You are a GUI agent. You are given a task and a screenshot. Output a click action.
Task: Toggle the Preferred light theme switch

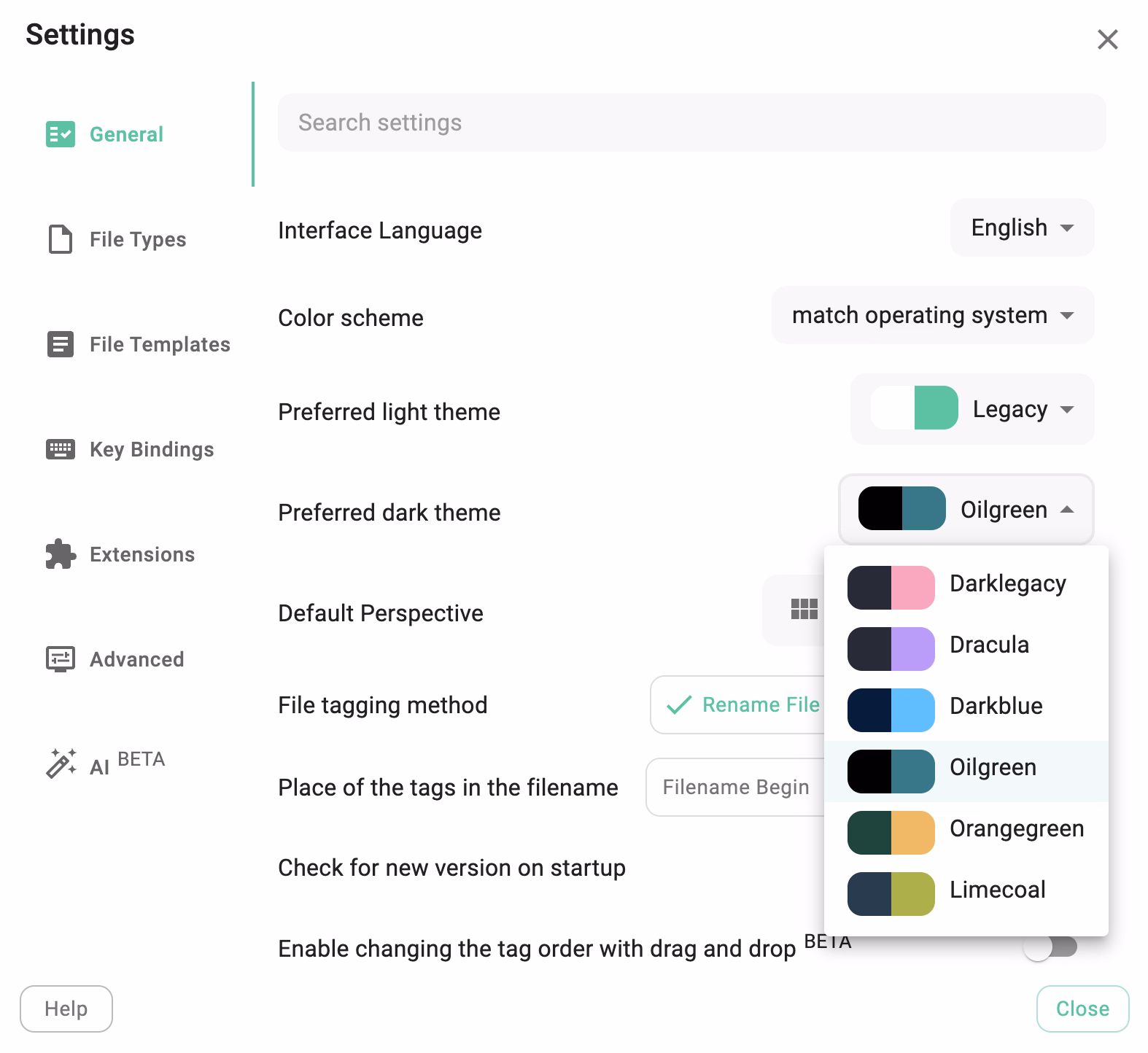pos(914,409)
